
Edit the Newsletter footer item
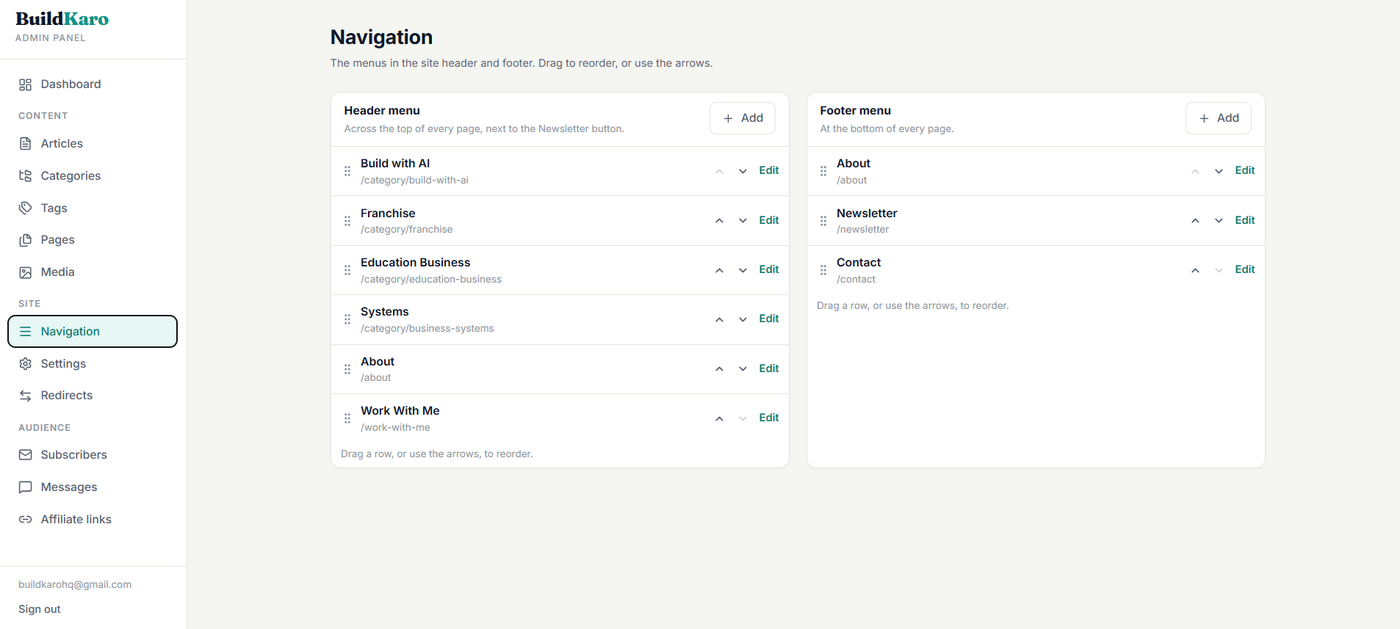[x=1244, y=221]
